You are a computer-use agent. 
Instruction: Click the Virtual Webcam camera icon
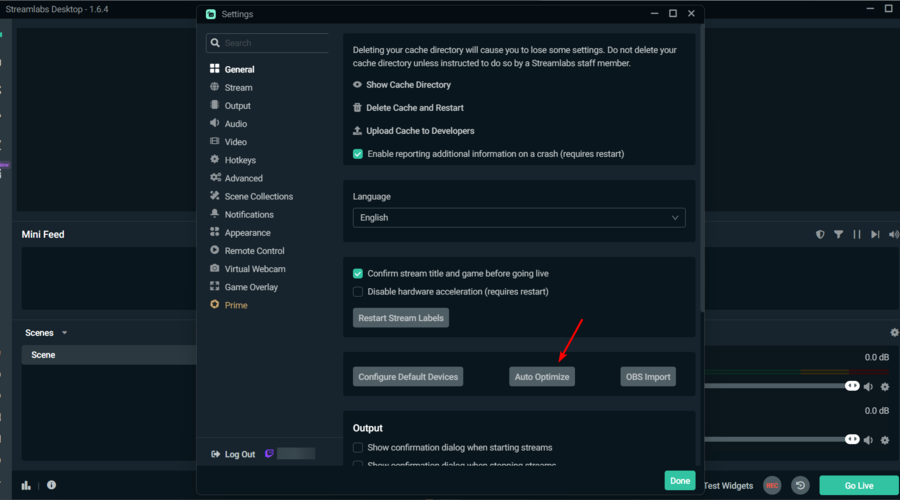pyautogui.click(x=215, y=268)
